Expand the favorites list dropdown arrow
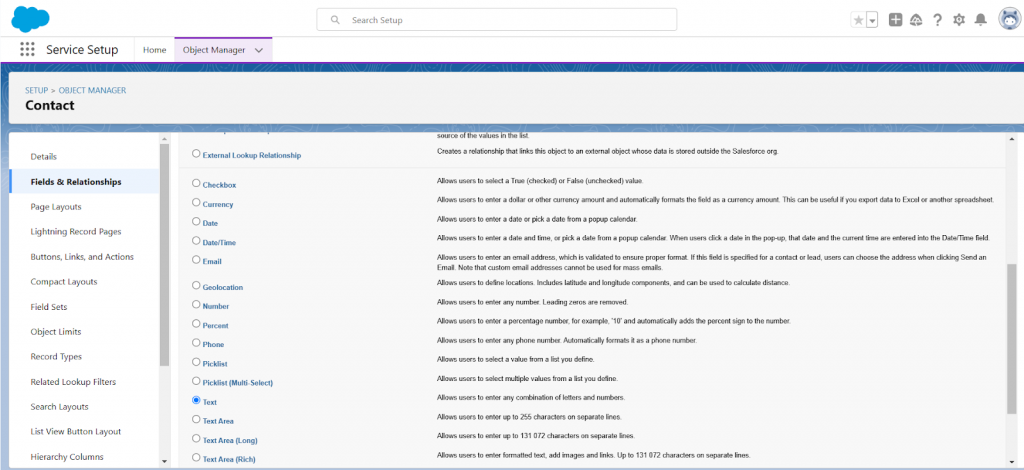This screenshot has width=1024, height=470. pos(872,20)
